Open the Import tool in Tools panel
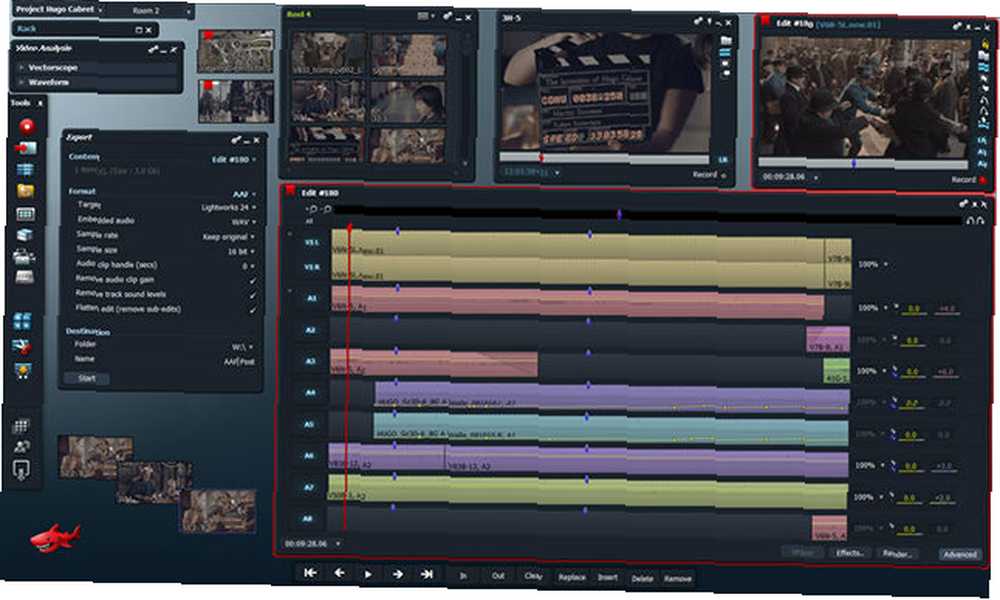The height and width of the screenshot is (600, 1000). coord(26,148)
